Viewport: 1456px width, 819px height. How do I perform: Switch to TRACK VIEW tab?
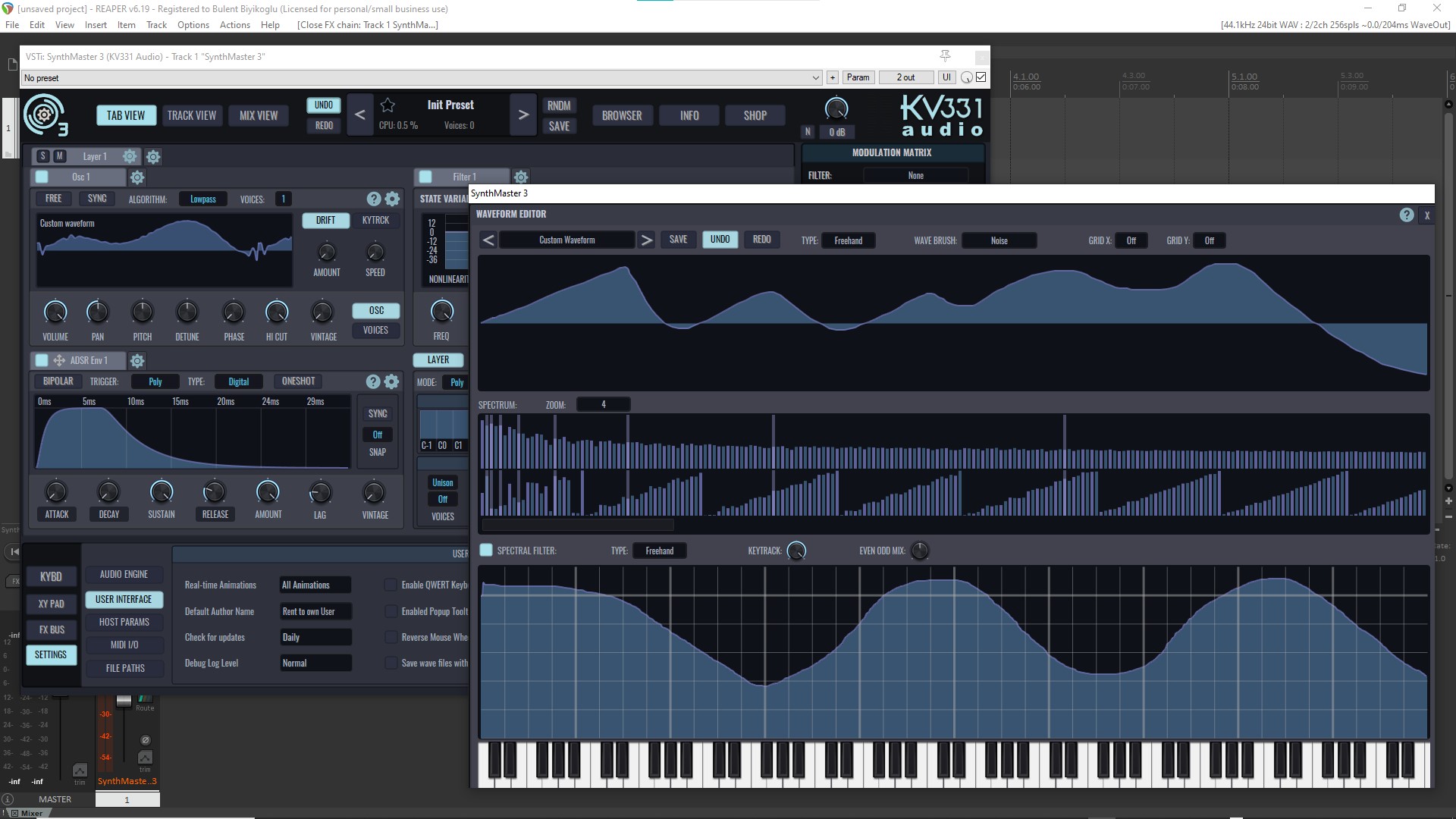(192, 115)
